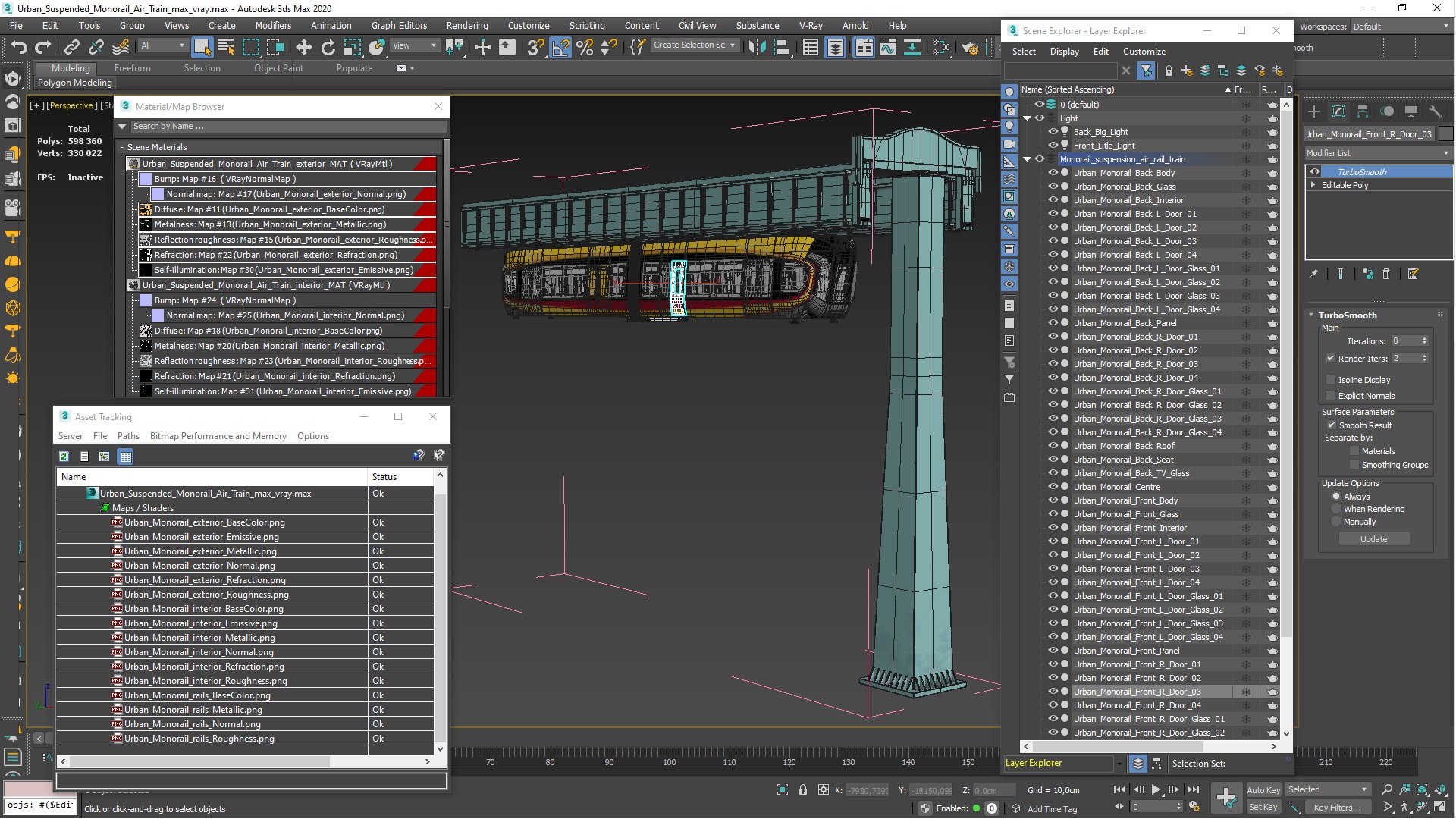This screenshot has width=1456, height=819.
Task: Click the object color swatch beside name
Action: pos(1445,134)
